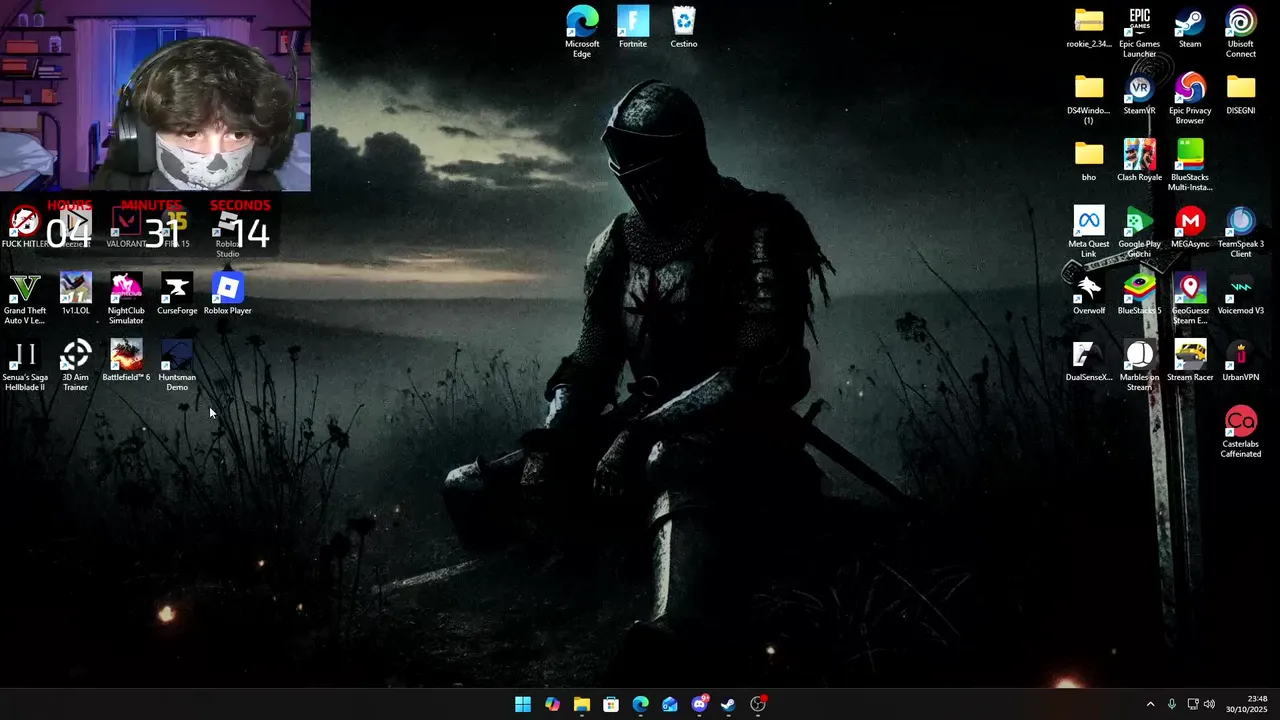
Task: Launch SteamVR desktop shortcut
Action: [1140, 94]
